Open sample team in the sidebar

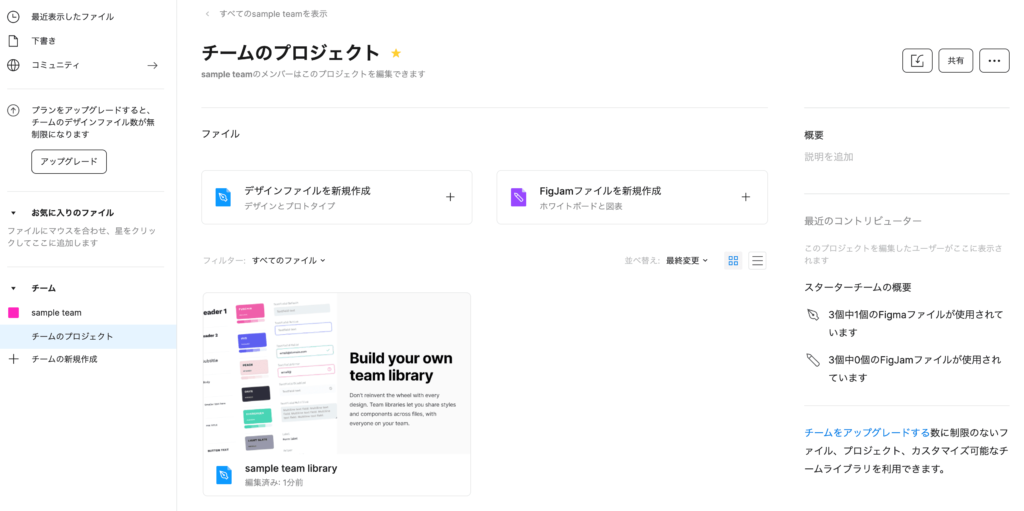pyautogui.click(x=56, y=313)
